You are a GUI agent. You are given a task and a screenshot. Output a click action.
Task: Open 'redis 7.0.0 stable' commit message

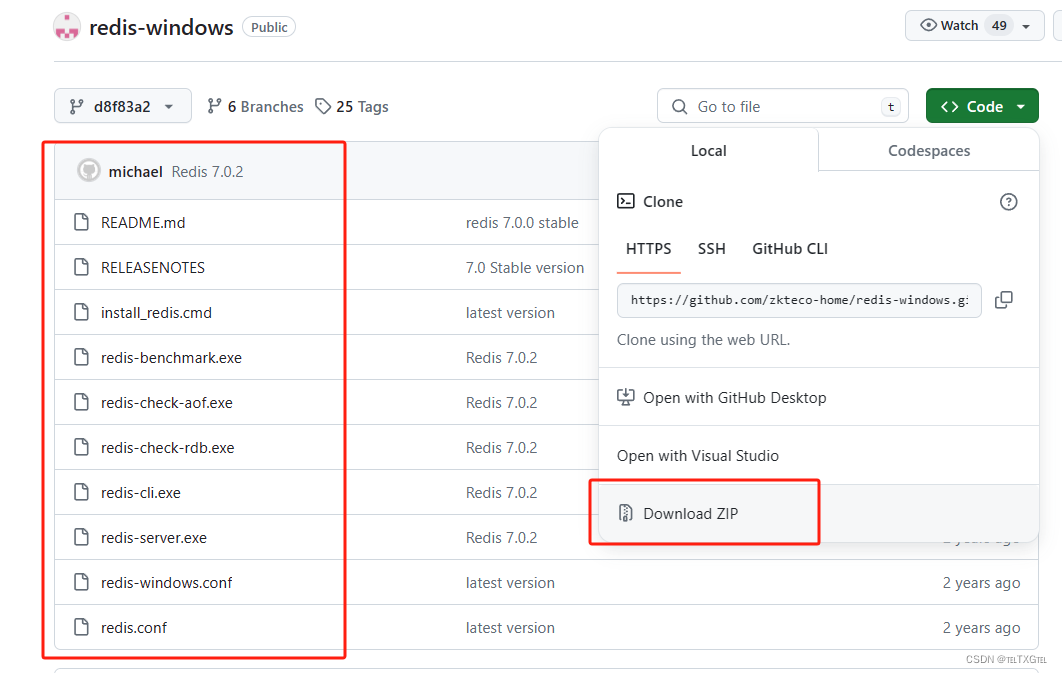pos(522,223)
